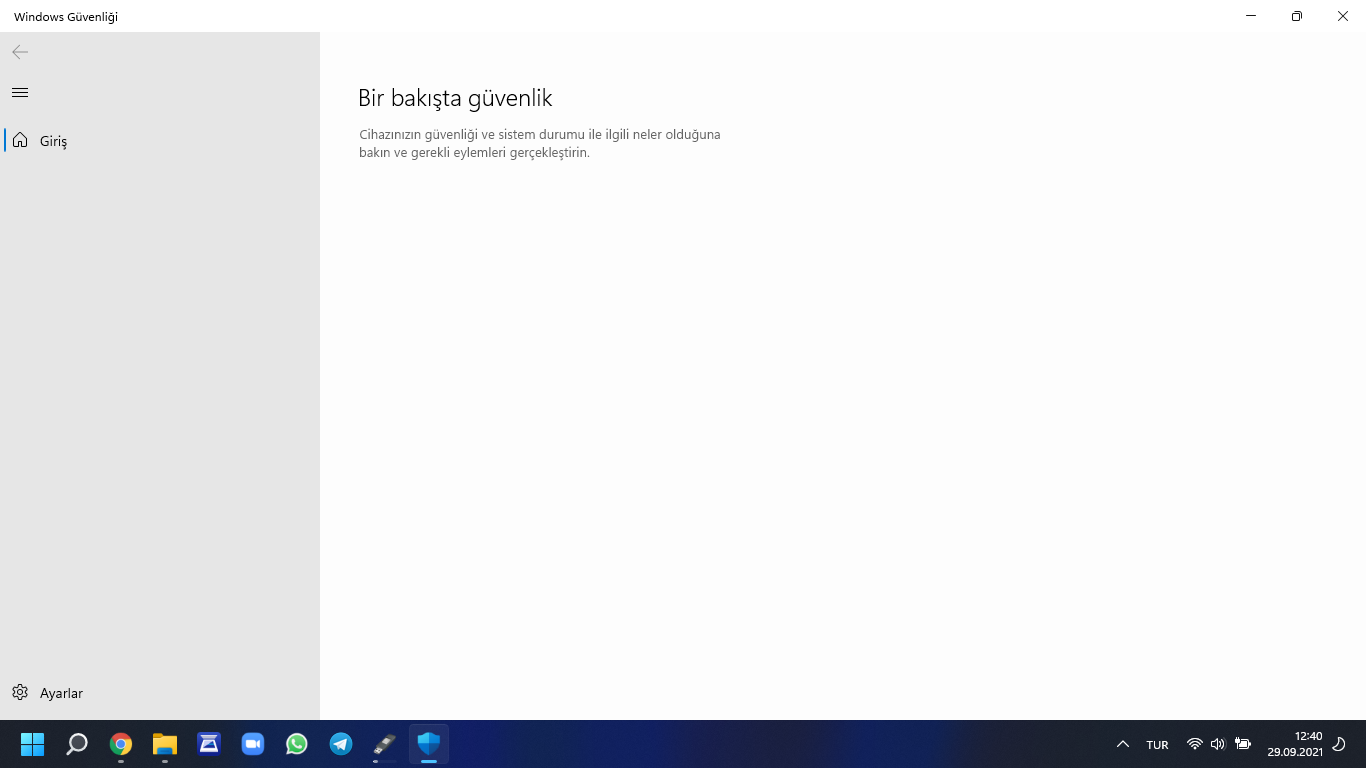Close the Windows Güvenliği window

pyautogui.click(x=1343, y=16)
